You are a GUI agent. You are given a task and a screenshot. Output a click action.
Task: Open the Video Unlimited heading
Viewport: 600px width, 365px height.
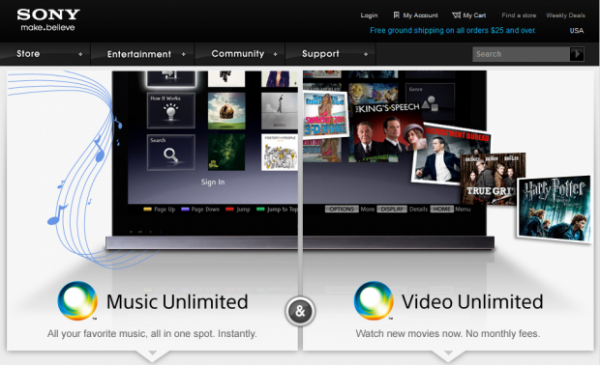tap(472, 301)
